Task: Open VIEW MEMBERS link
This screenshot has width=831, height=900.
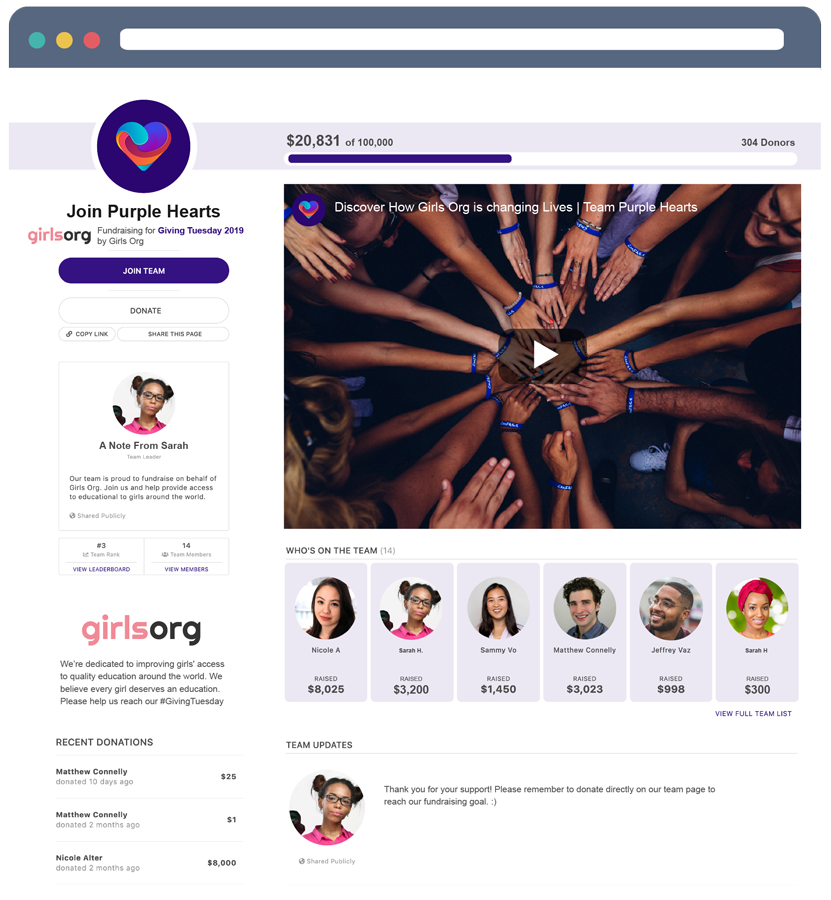Action: (x=187, y=569)
